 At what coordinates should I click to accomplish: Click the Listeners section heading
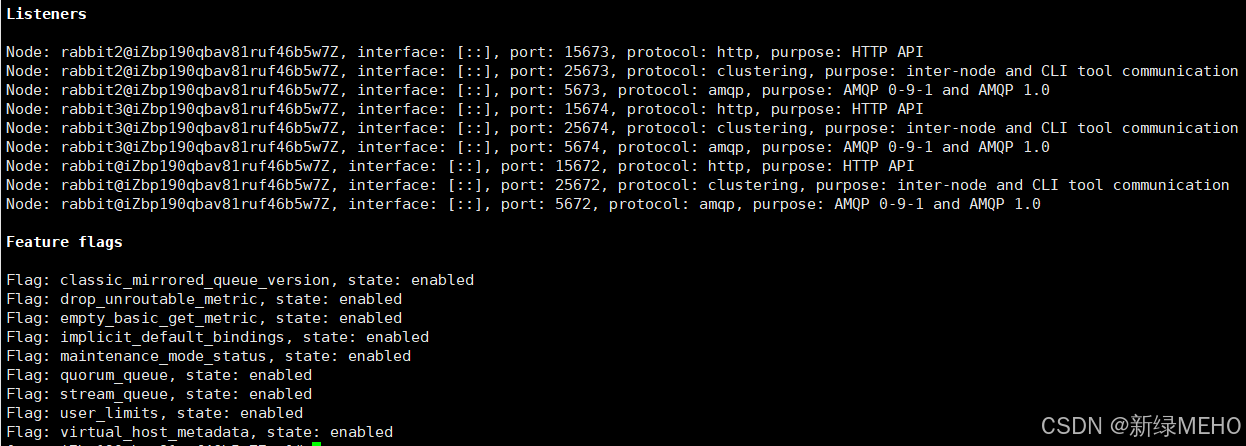(46, 14)
